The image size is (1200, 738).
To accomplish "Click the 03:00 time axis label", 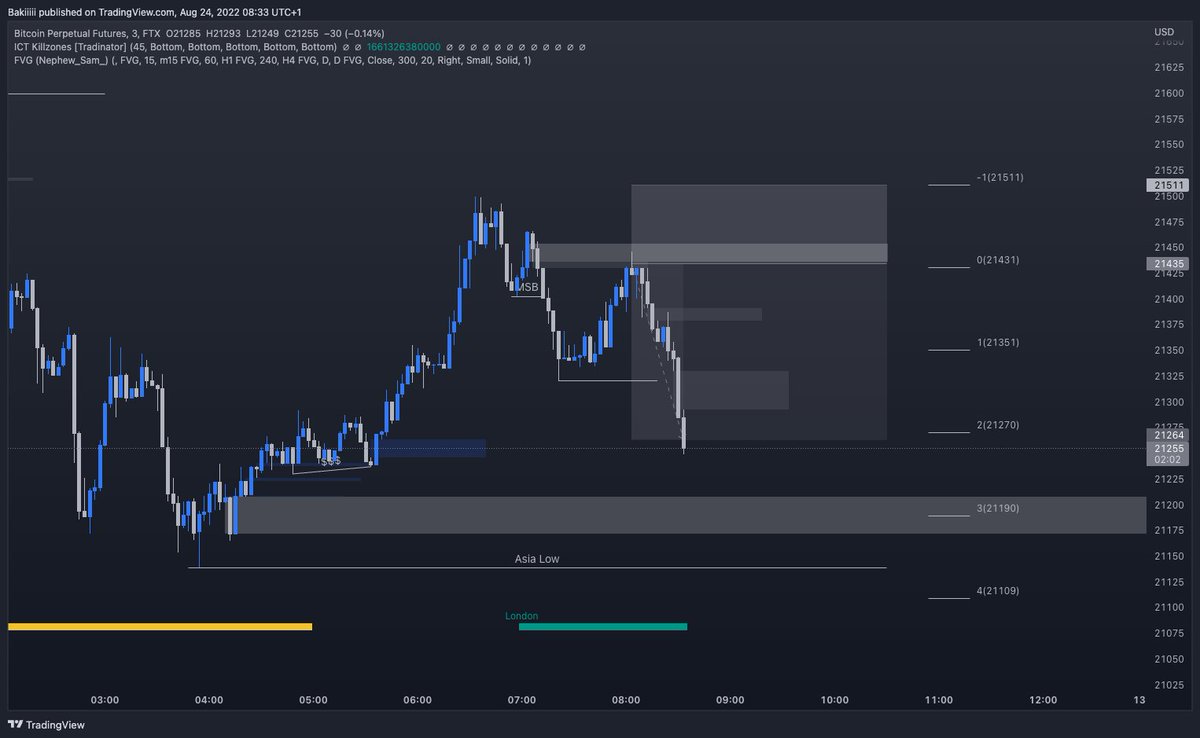I will (x=104, y=700).
